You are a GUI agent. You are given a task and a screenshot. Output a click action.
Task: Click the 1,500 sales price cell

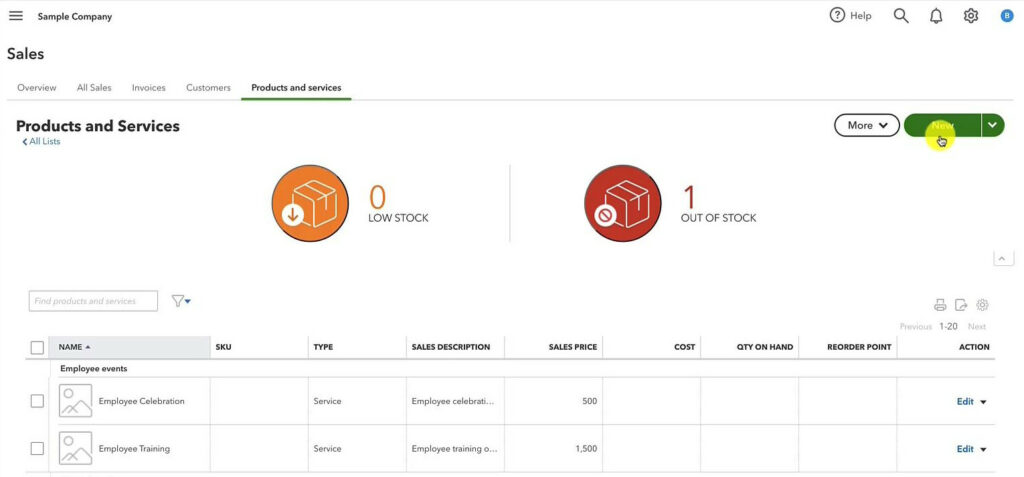click(x=553, y=449)
